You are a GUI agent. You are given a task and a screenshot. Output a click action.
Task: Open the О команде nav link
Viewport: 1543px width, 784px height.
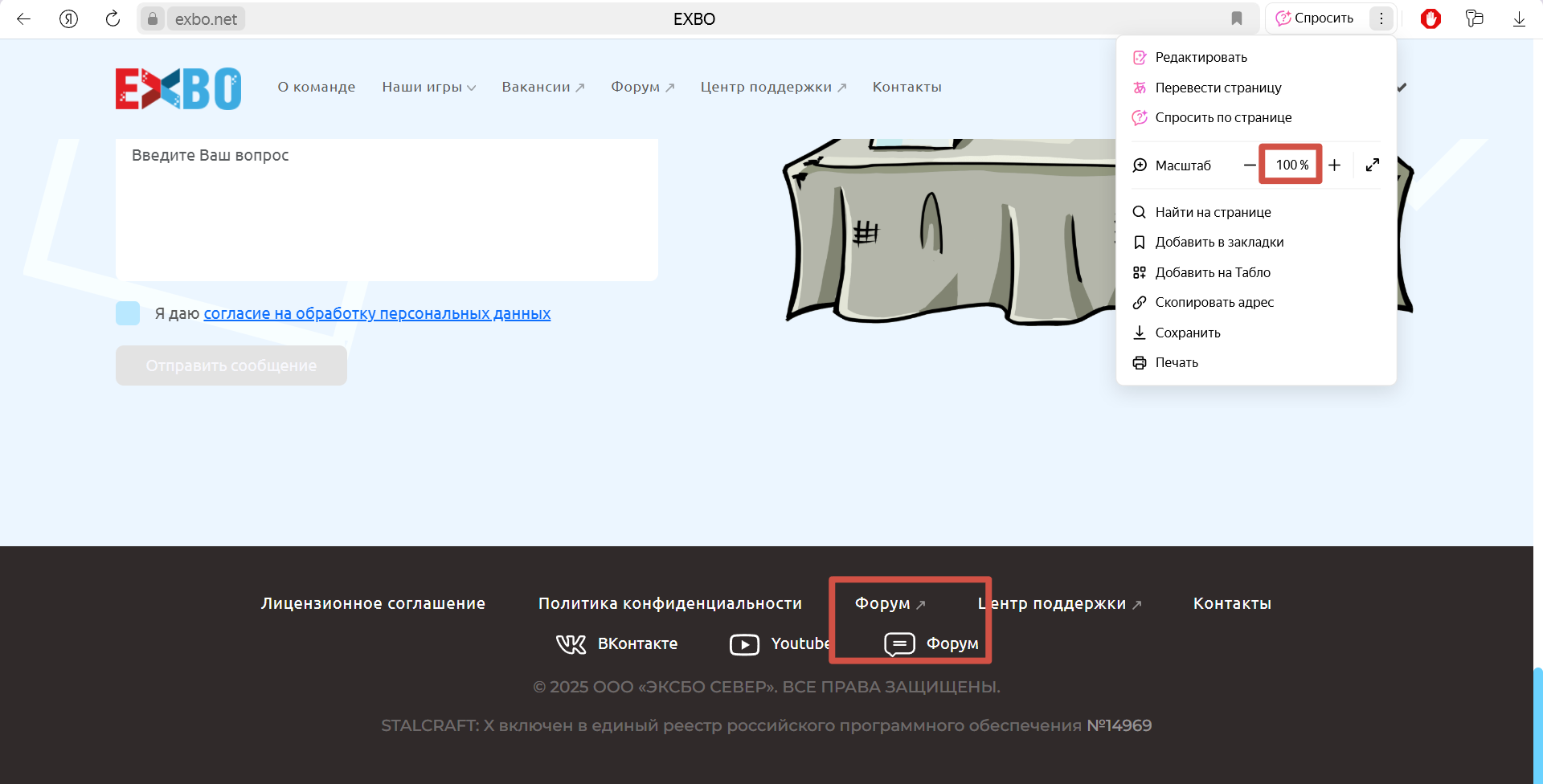pyautogui.click(x=317, y=87)
